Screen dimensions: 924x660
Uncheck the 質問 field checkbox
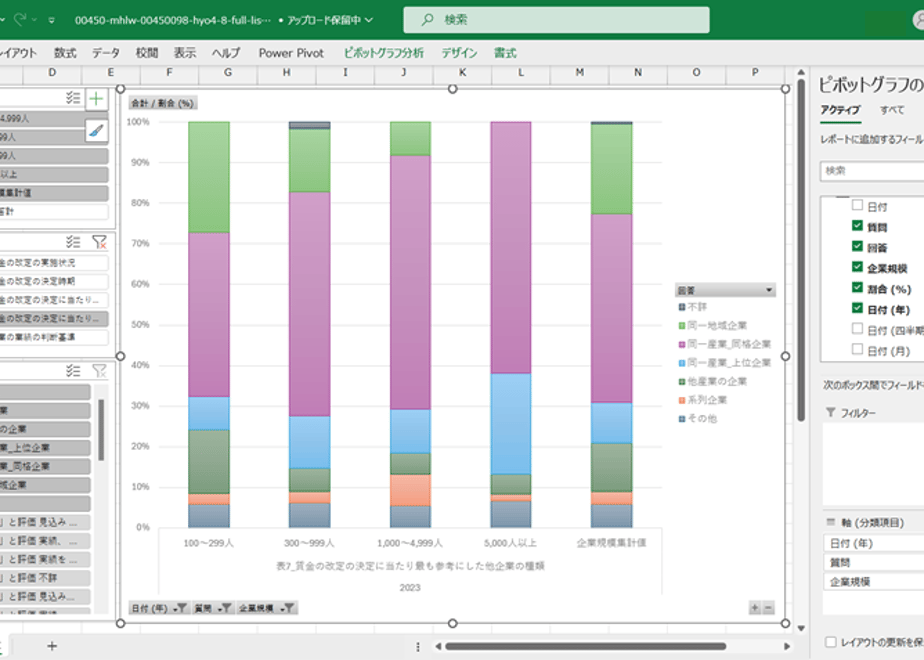(857, 226)
